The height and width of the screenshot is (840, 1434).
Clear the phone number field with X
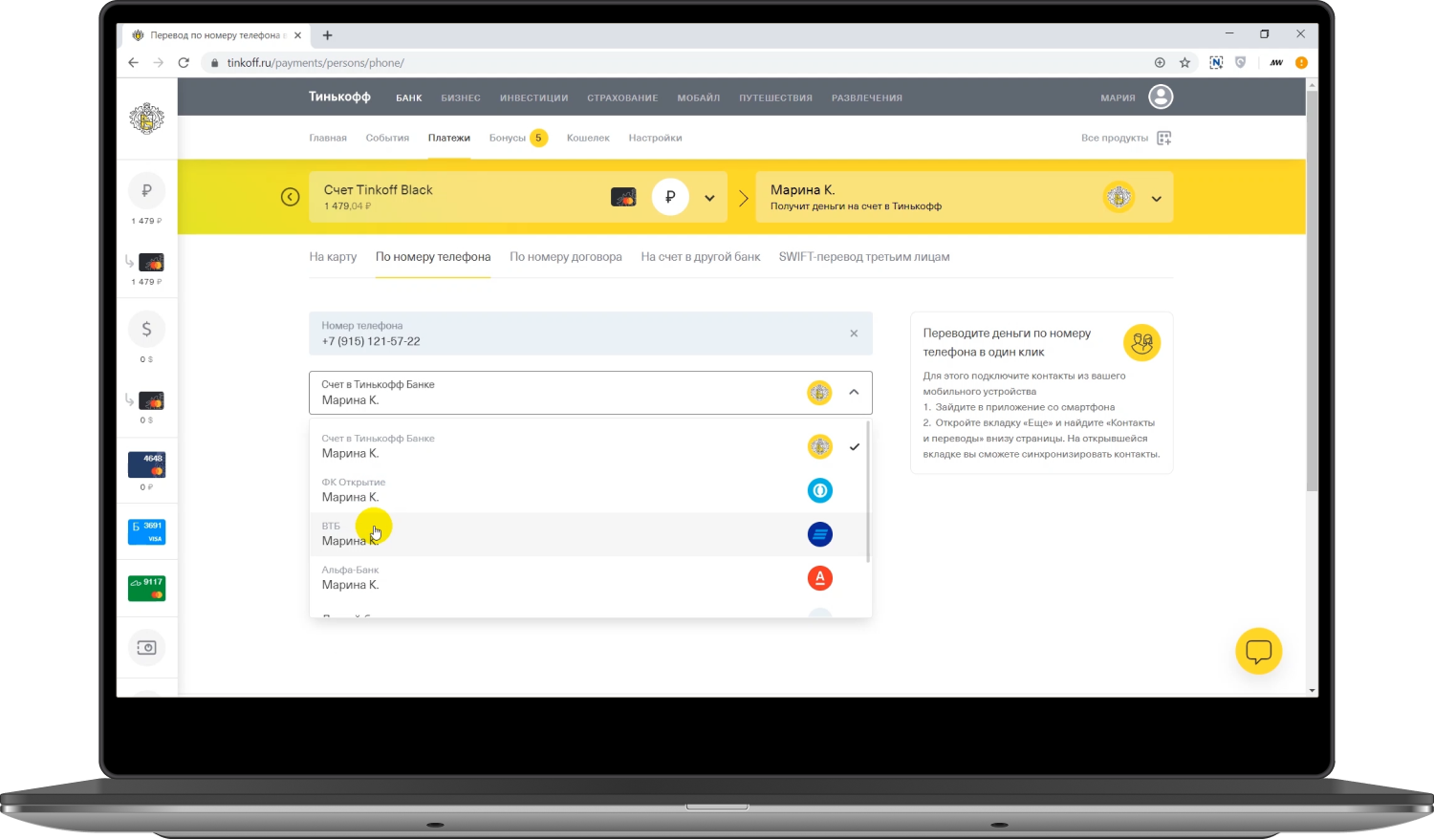[854, 334]
